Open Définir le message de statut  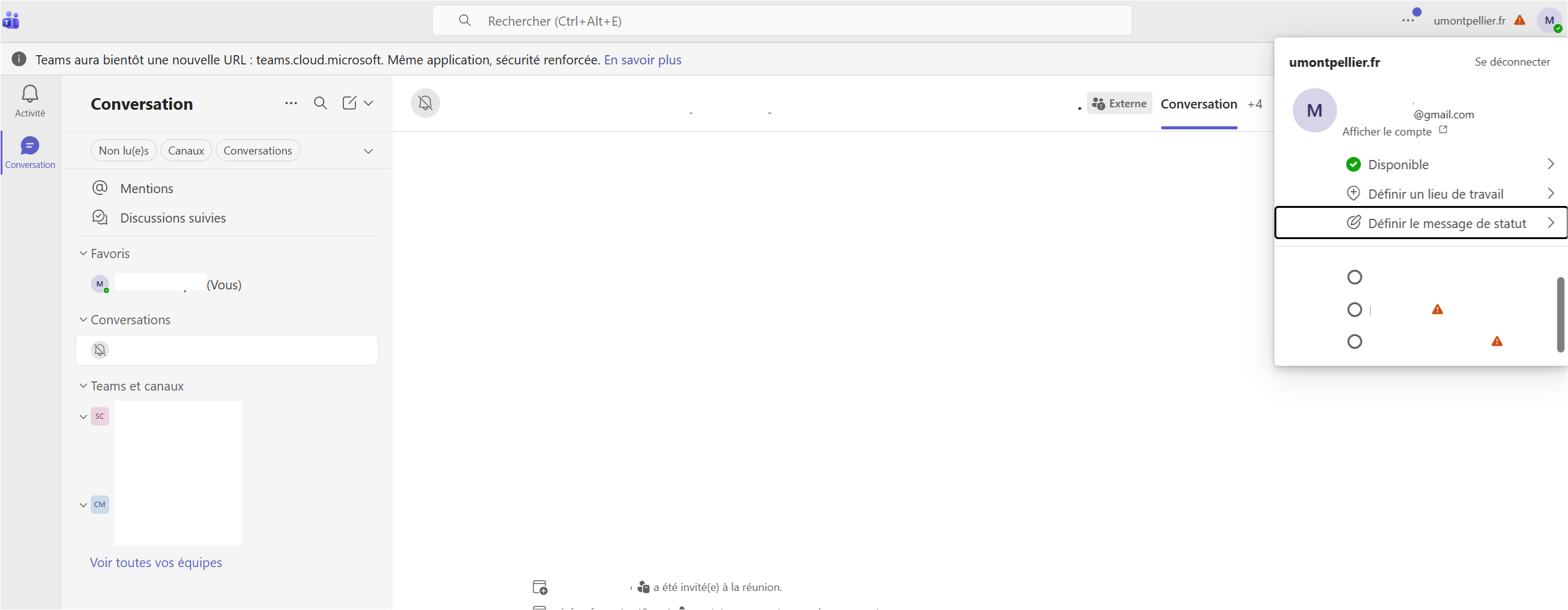pos(1421,223)
